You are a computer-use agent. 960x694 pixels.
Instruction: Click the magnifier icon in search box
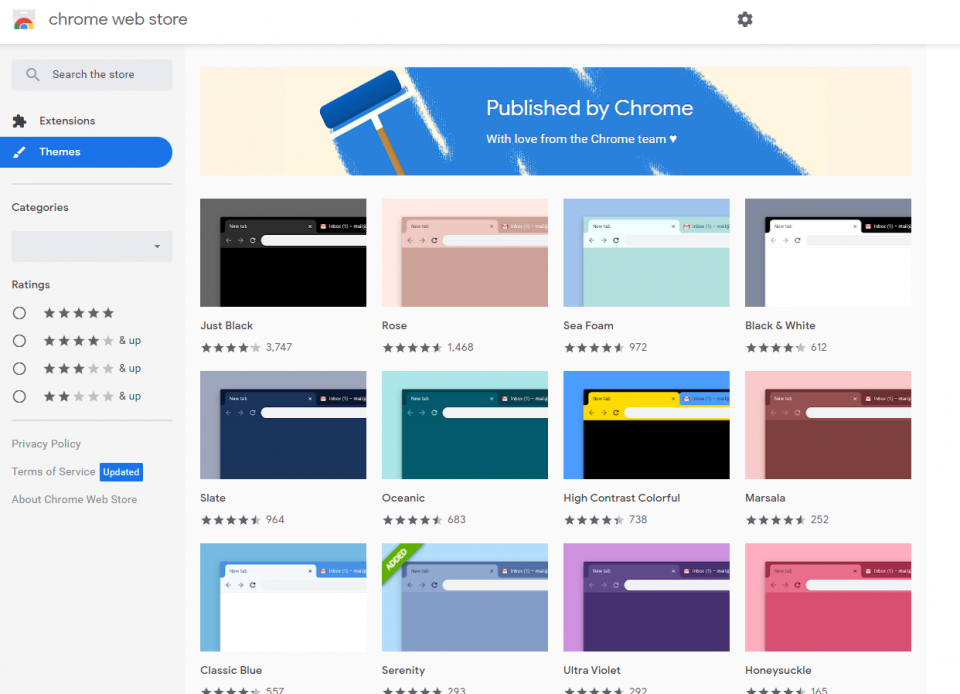click(x=33, y=75)
